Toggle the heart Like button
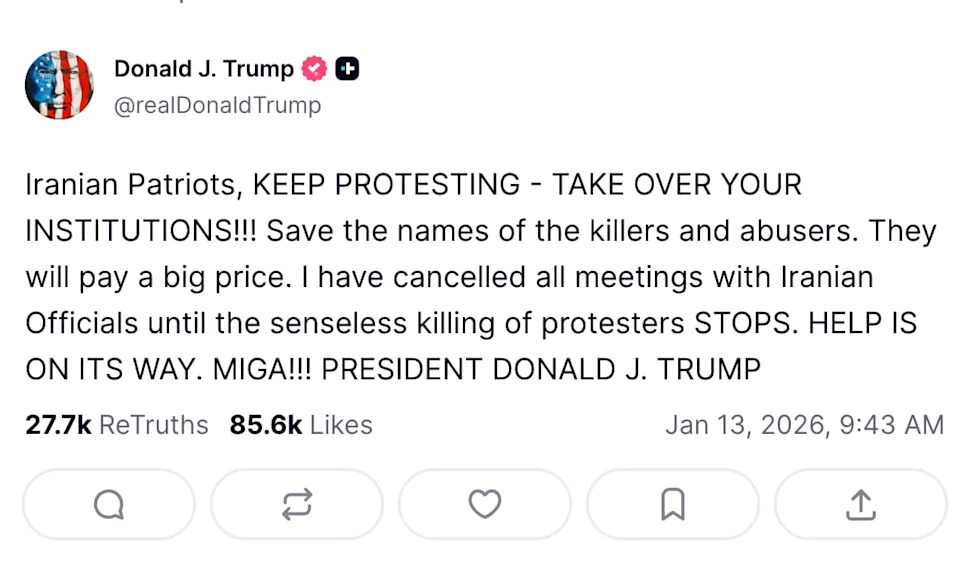Image resolution: width=960 pixels, height=566 pixels. pos(484,505)
